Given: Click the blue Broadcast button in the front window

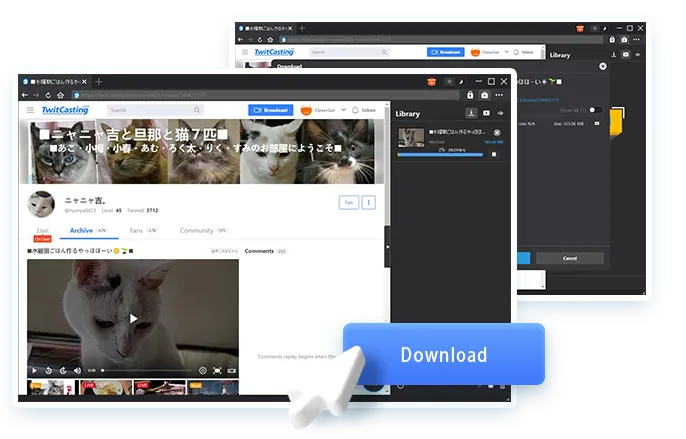Looking at the screenshot, I should pos(271,110).
